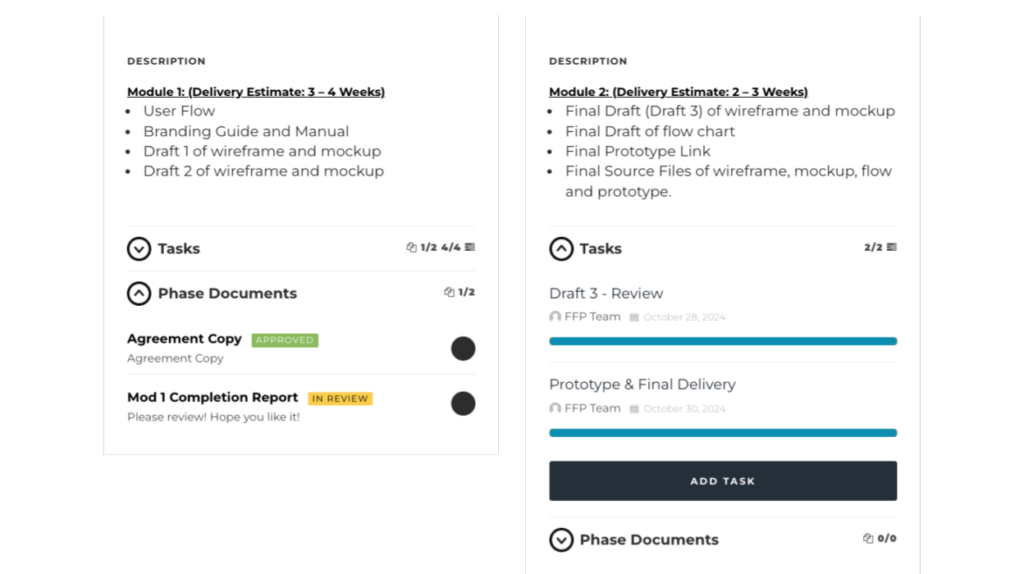The width and height of the screenshot is (1024, 574).
Task: Click the list icon after 4/4 count
Action: click(470, 247)
